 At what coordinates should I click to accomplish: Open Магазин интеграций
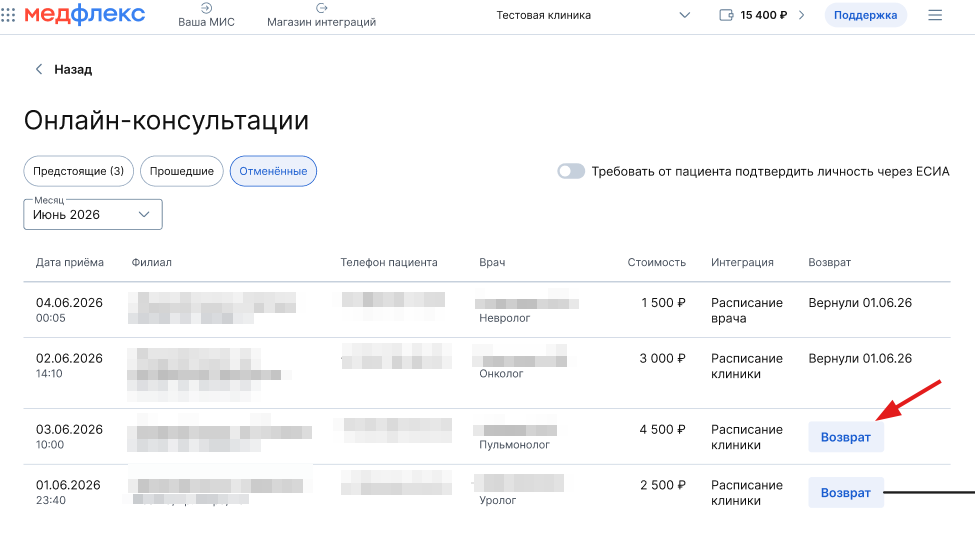(321, 15)
